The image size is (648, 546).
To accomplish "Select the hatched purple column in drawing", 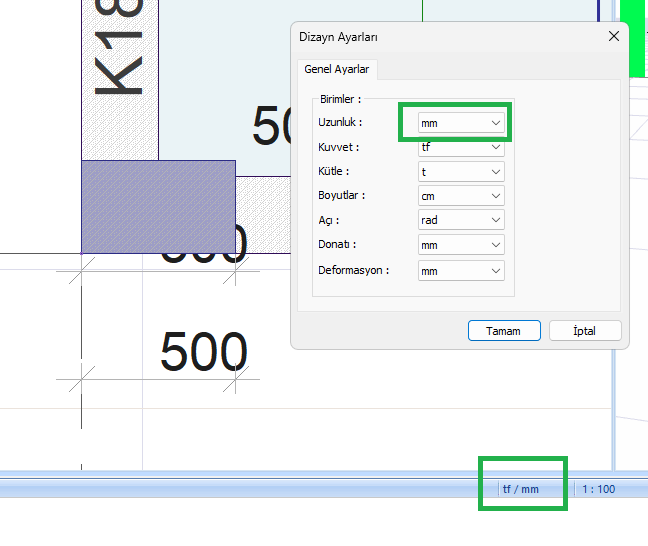I will pos(158,206).
